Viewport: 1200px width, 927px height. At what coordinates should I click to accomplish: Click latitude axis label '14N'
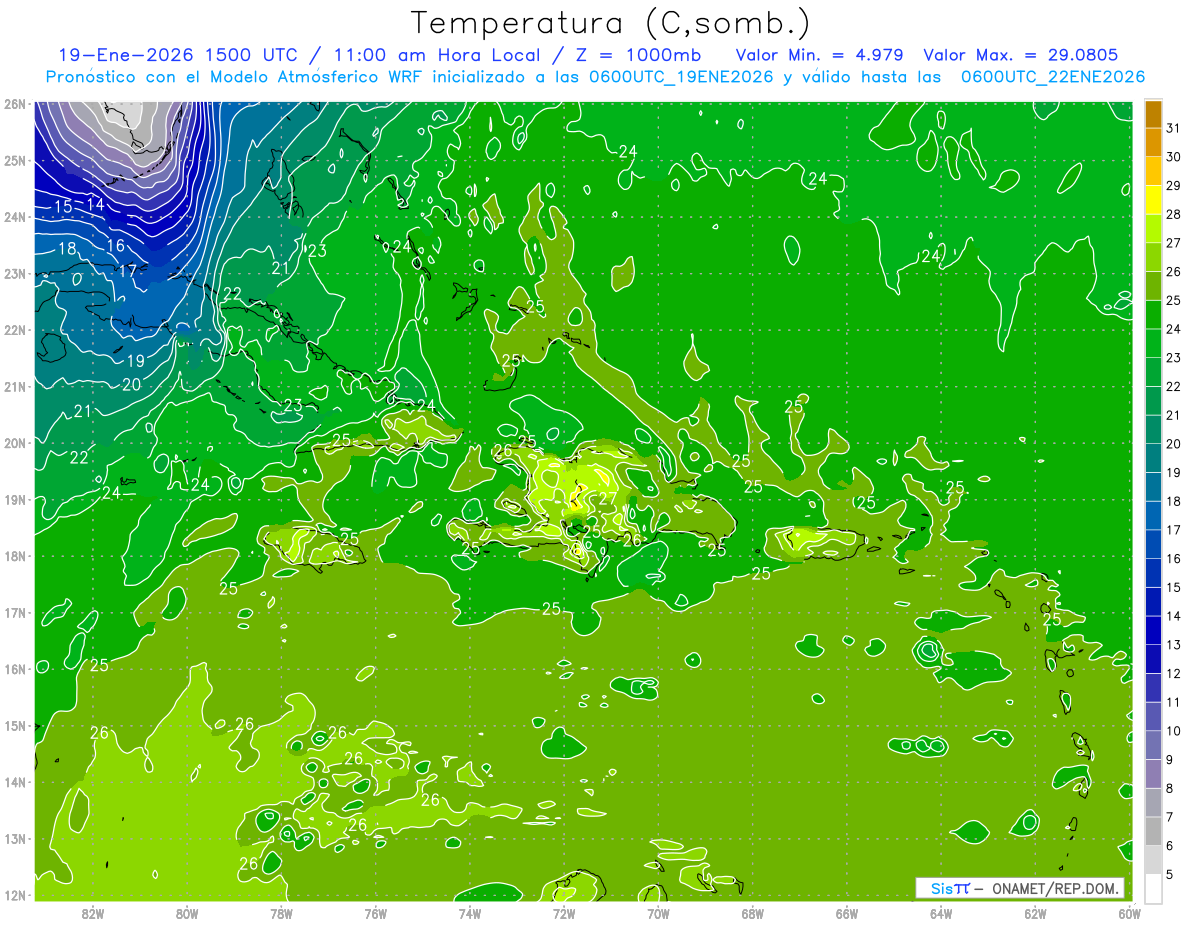pos(14,782)
